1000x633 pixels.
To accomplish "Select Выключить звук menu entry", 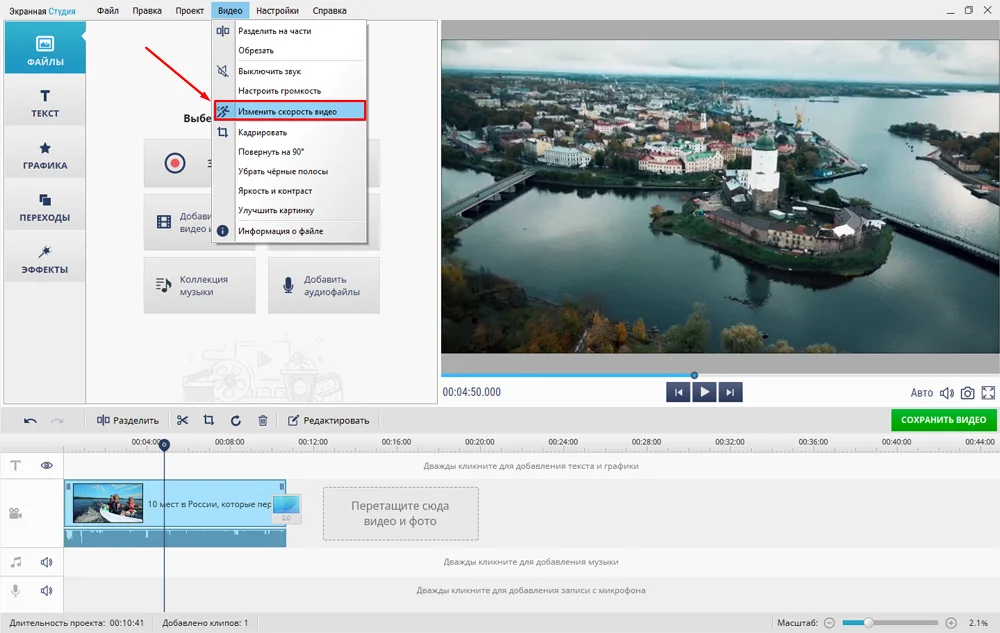I will pyautogui.click(x=290, y=71).
